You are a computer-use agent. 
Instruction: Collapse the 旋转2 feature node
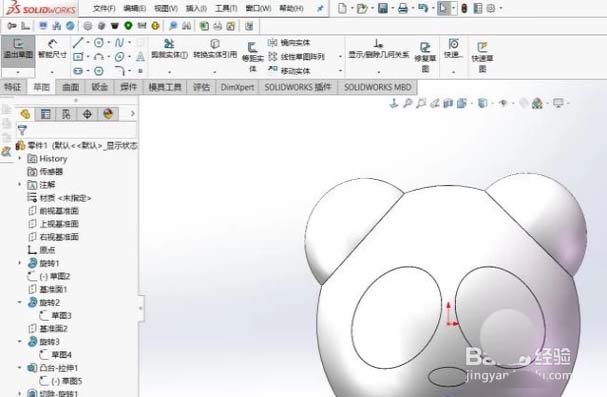[20, 302]
